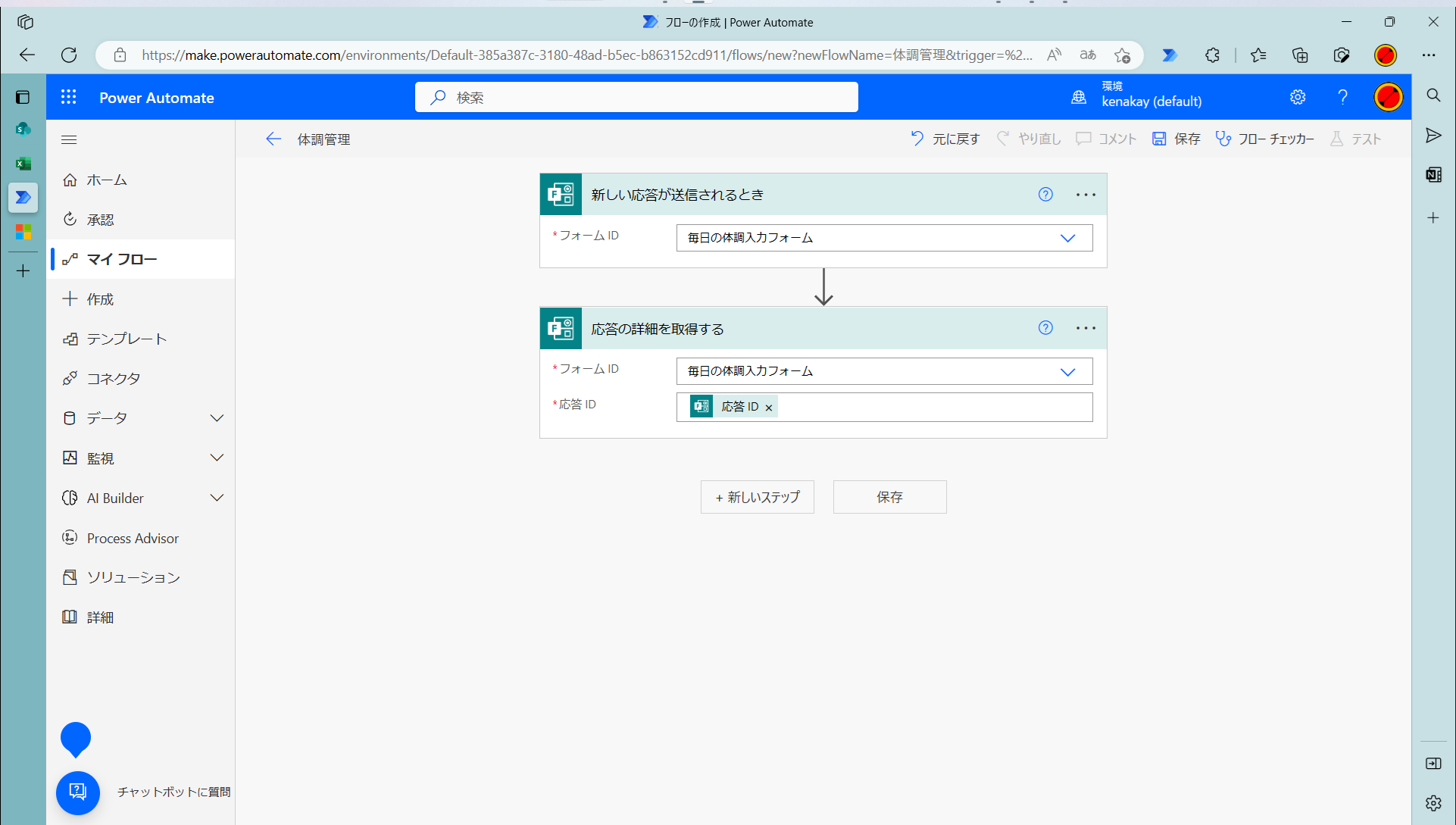1456x825 pixels.
Task: Expand the データ navigation section
Action: [217, 418]
